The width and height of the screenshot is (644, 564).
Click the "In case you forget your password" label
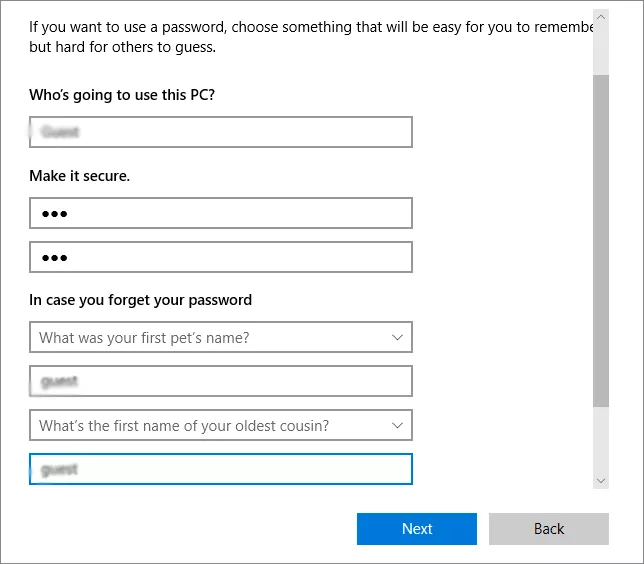(141, 300)
